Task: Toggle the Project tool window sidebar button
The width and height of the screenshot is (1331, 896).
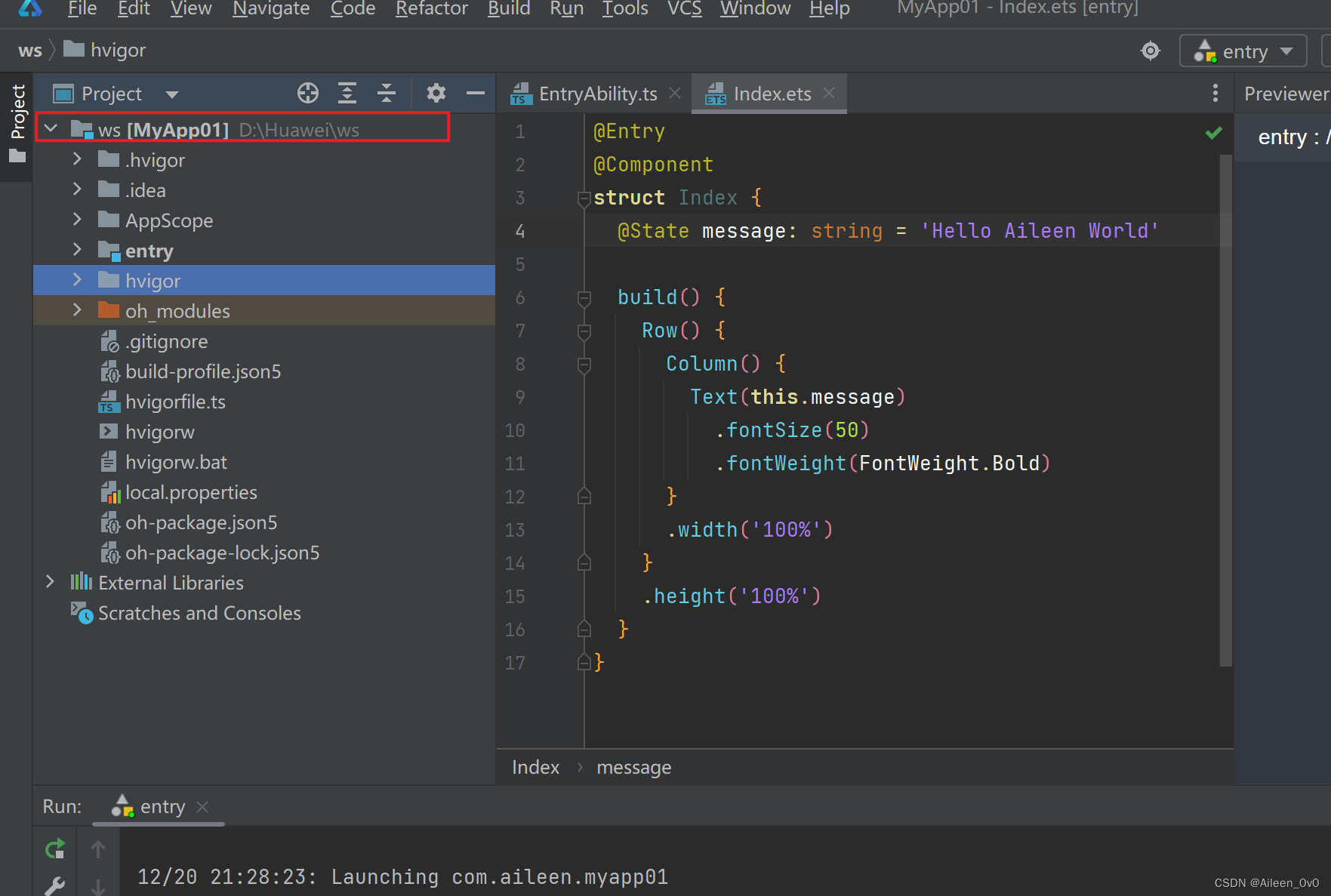Action: [x=17, y=121]
